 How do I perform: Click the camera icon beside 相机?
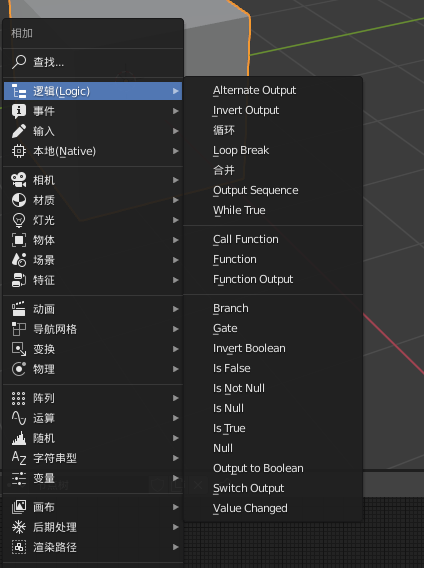[19, 180]
